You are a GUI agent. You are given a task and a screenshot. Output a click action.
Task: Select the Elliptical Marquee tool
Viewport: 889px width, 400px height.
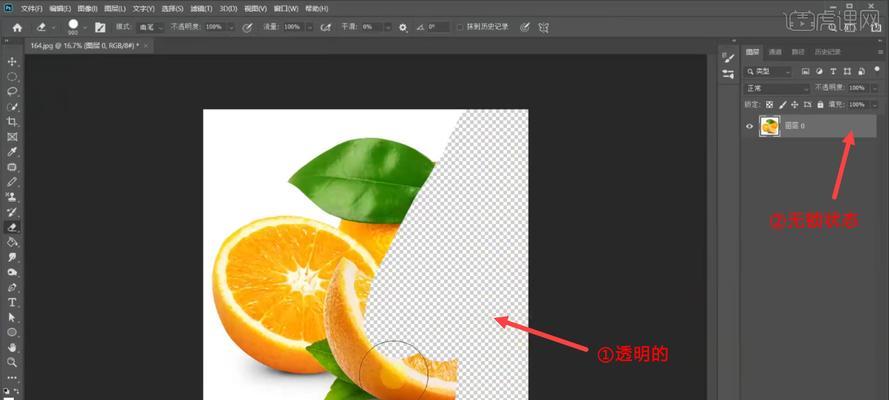point(12,76)
